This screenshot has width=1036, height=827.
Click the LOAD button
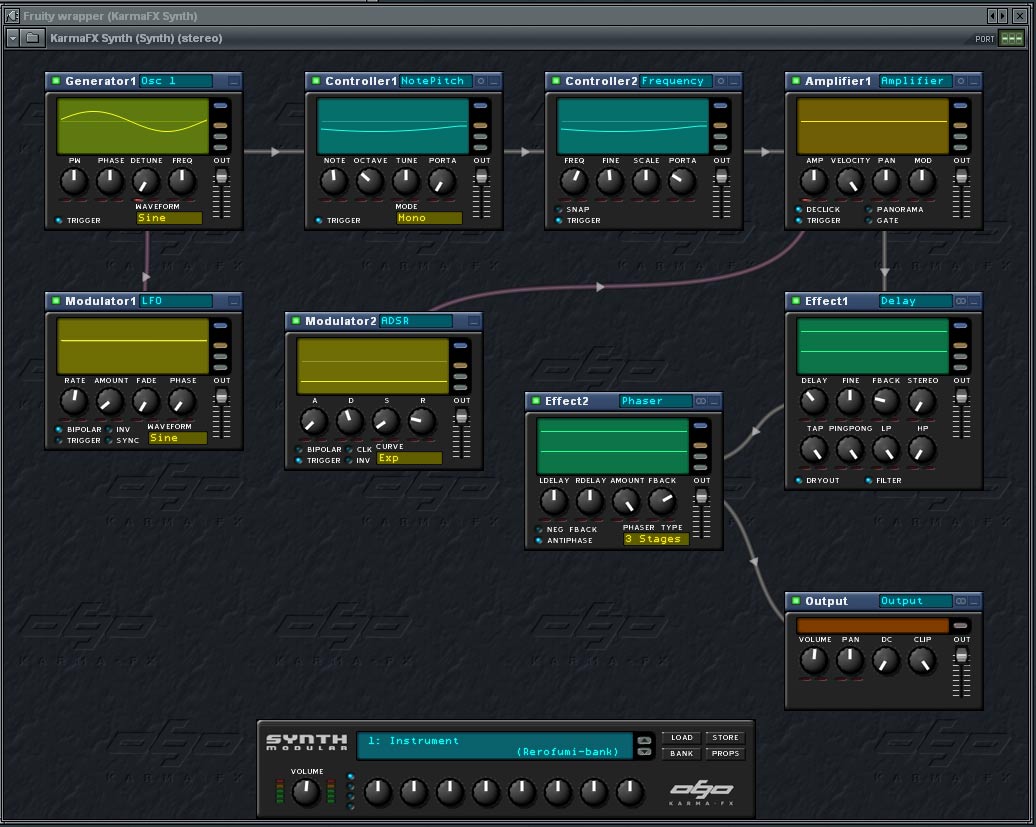click(682, 737)
